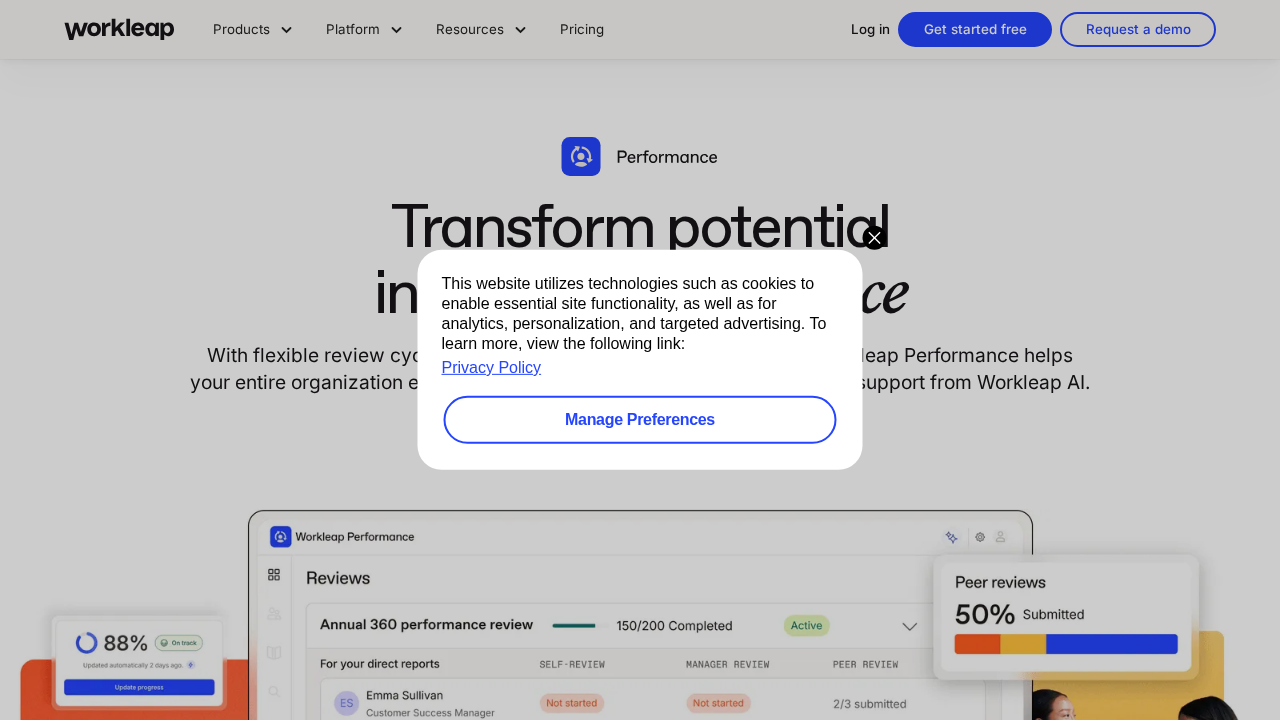1280x720 pixels.
Task: Close the cookie consent popup
Action: tap(874, 238)
